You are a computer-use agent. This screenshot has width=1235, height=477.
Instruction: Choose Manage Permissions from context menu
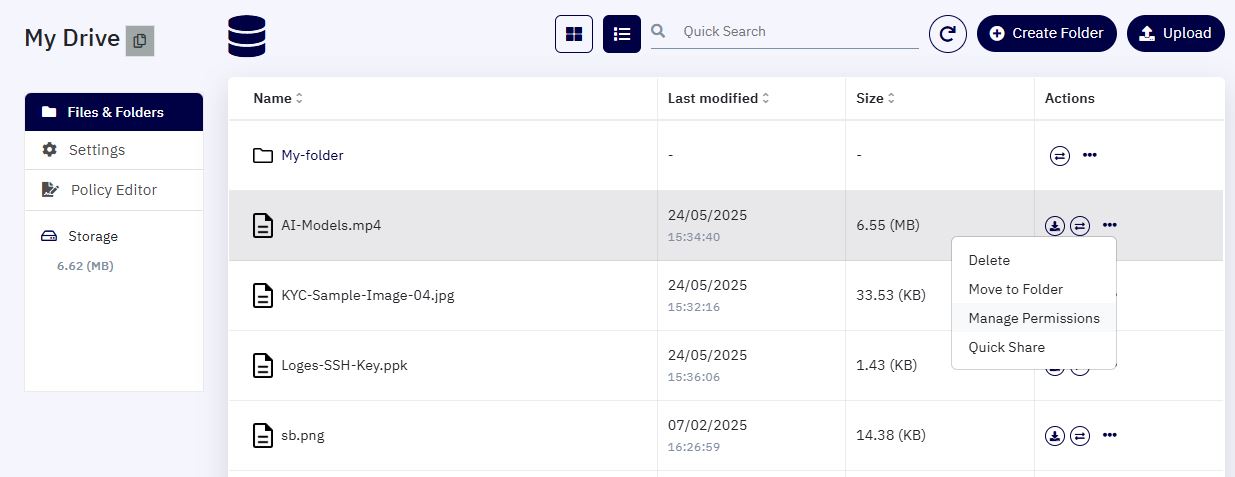(x=1034, y=318)
